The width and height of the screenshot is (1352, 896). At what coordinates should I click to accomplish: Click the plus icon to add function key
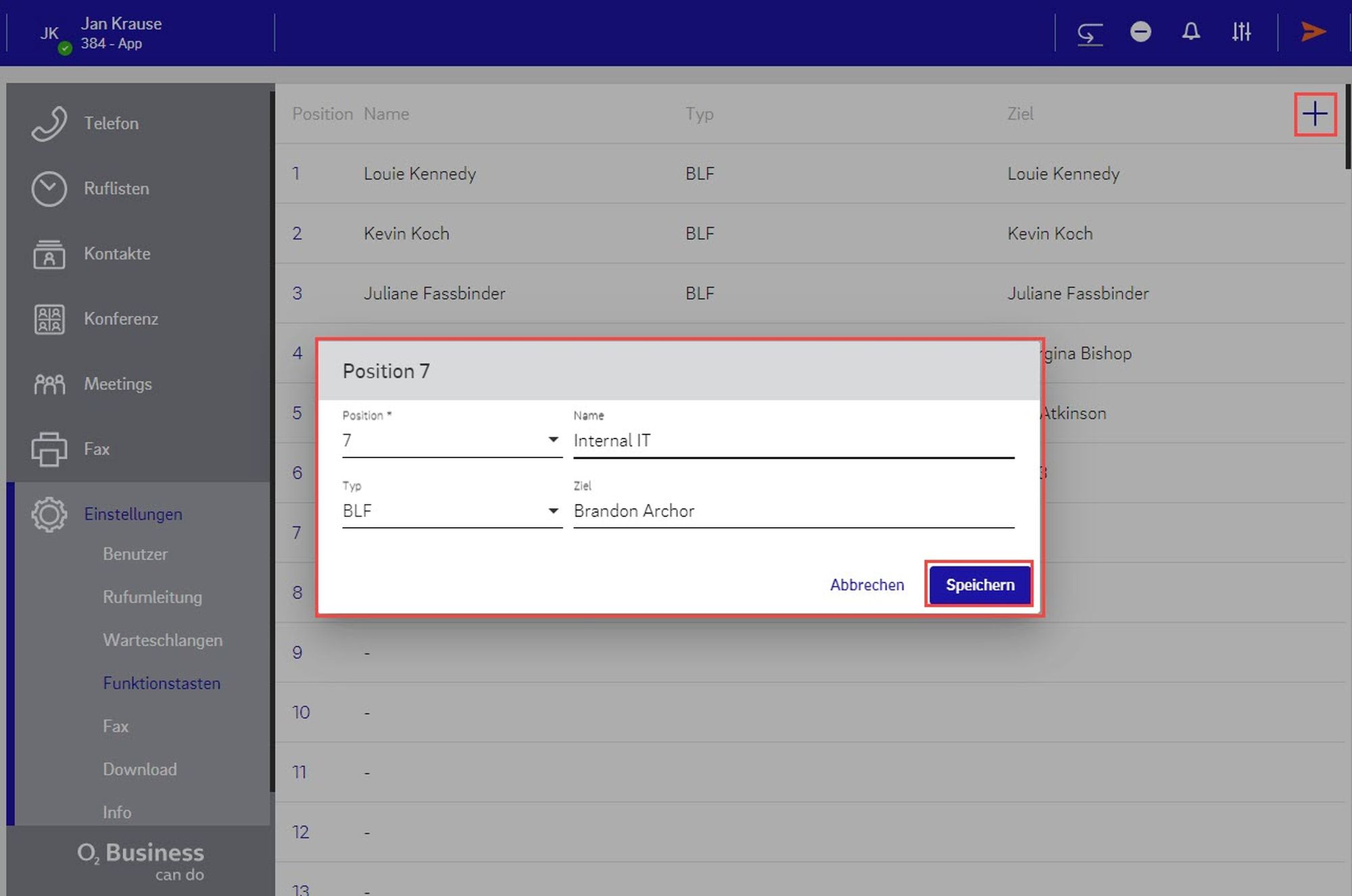point(1314,114)
